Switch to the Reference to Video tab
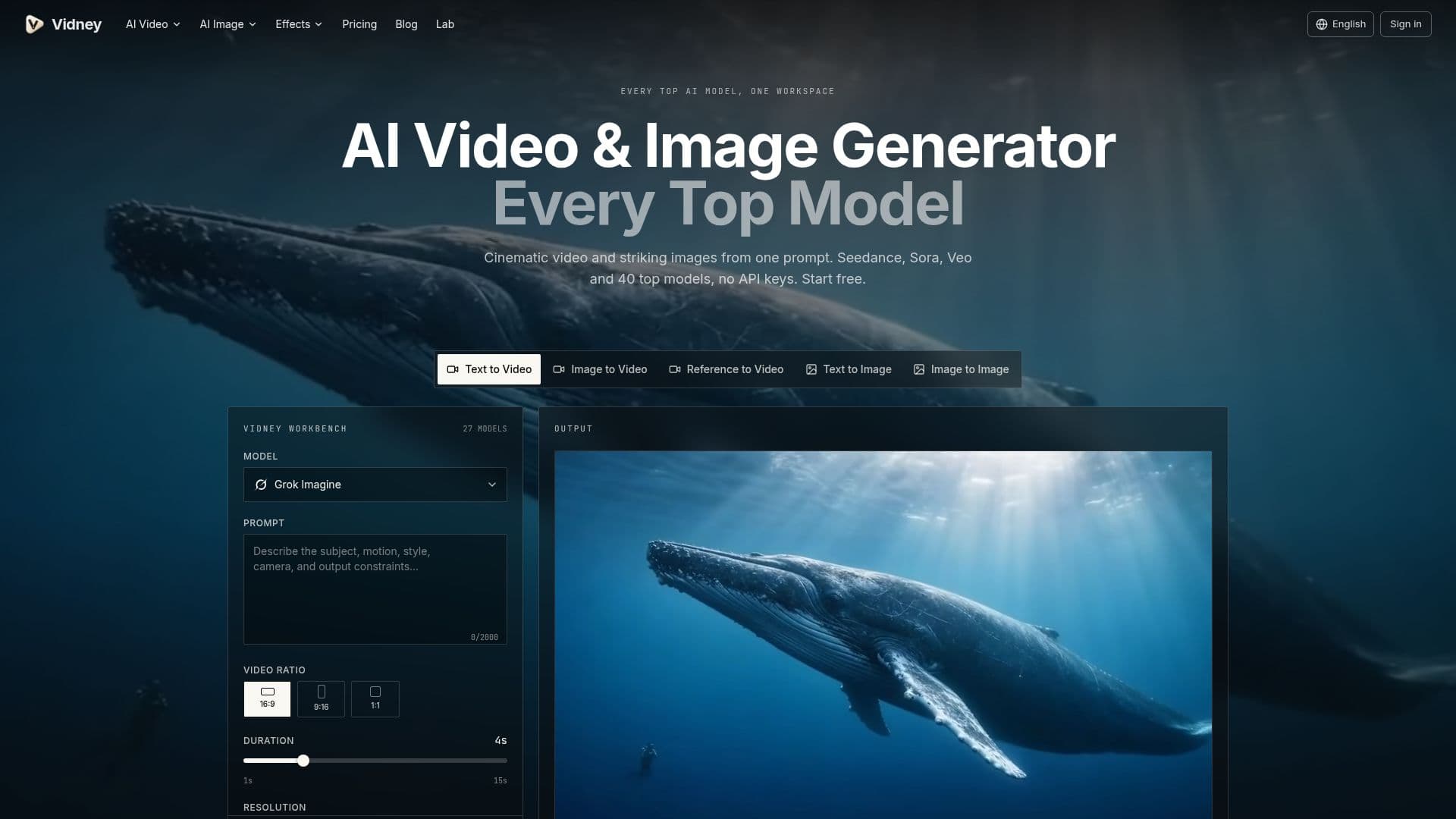 [x=726, y=369]
